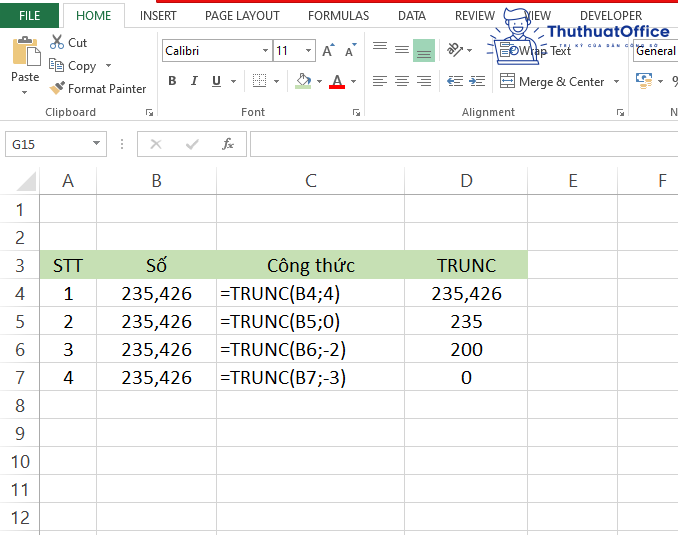Select row 7 header
678x535 pixels.
point(20,377)
